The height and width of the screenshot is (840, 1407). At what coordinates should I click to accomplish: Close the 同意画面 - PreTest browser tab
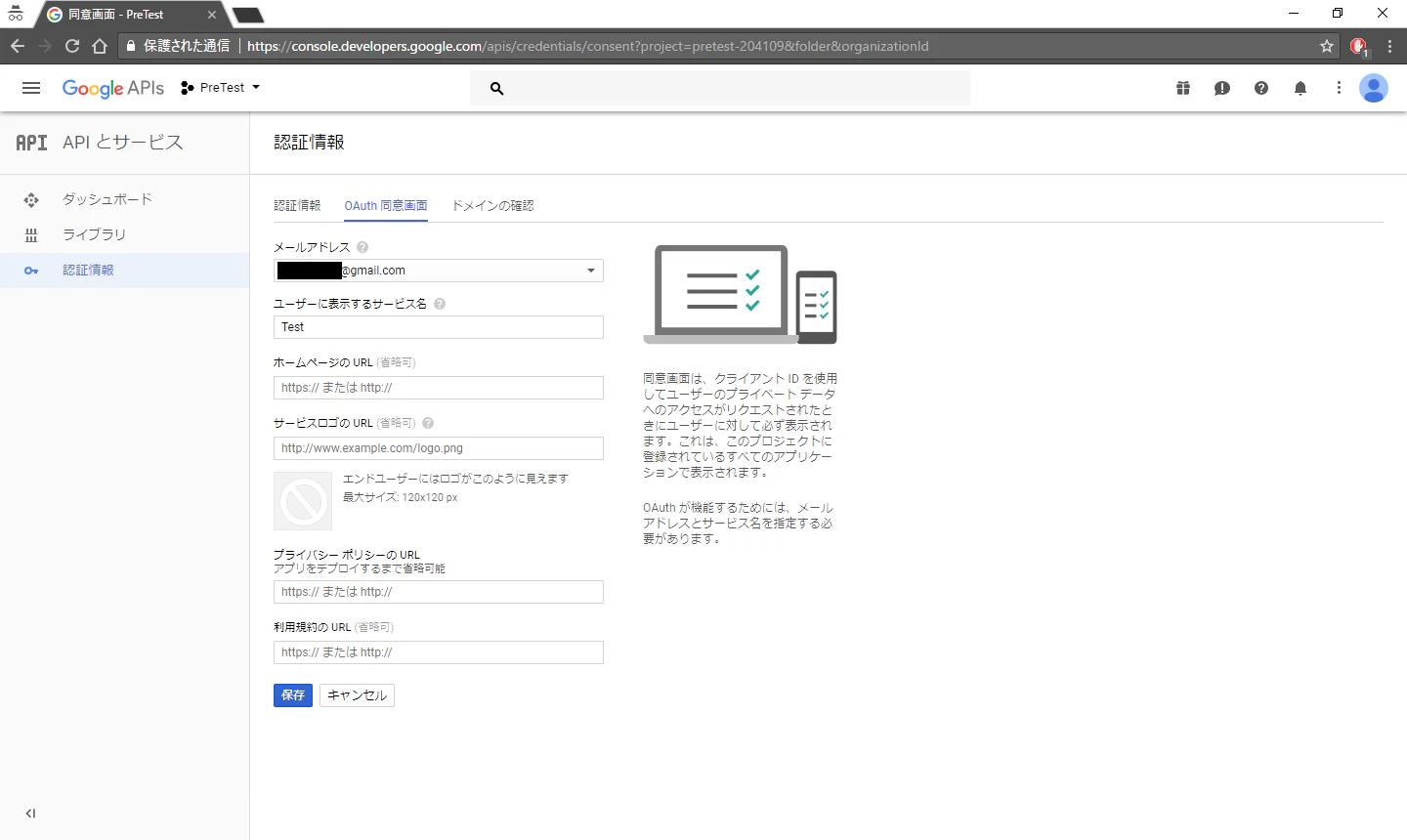pyautogui.click(x=212, y=15)
